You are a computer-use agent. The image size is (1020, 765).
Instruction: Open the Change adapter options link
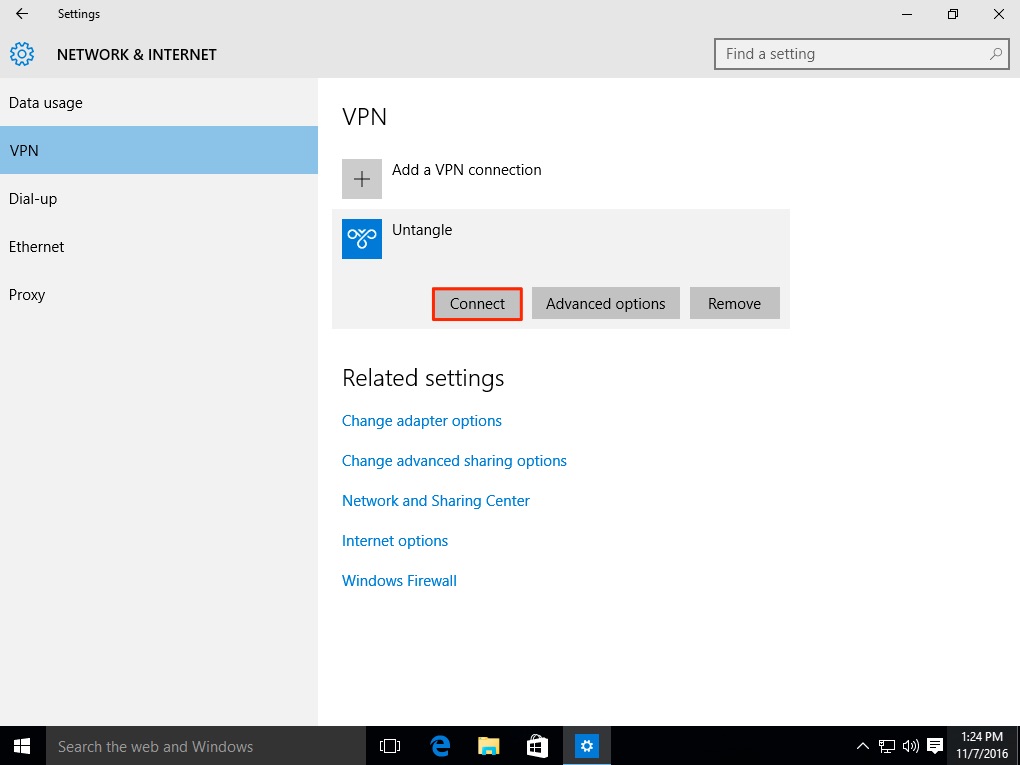421,421
